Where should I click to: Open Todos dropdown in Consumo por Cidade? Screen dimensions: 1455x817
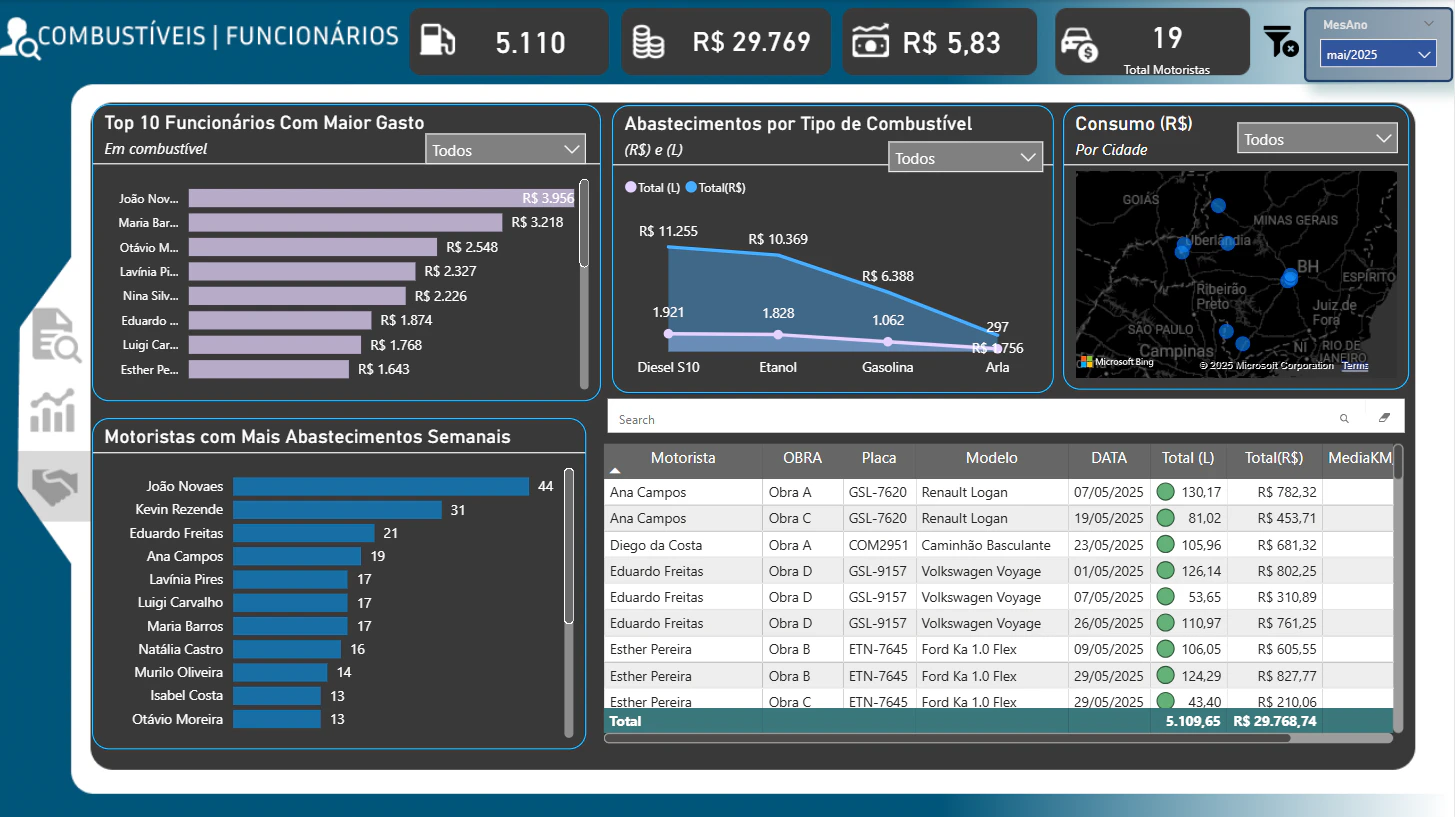point(1316,139)
